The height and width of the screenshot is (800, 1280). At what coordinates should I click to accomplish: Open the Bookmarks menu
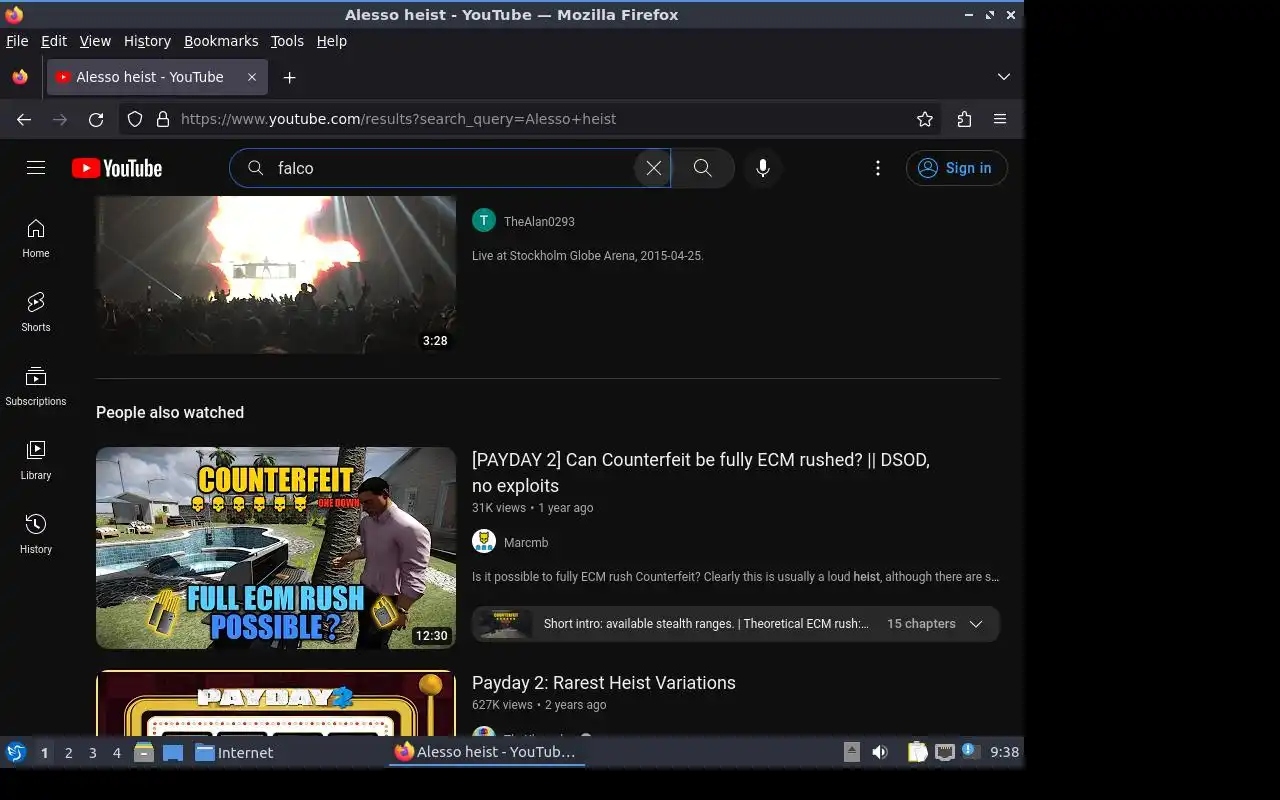point(221,41)
